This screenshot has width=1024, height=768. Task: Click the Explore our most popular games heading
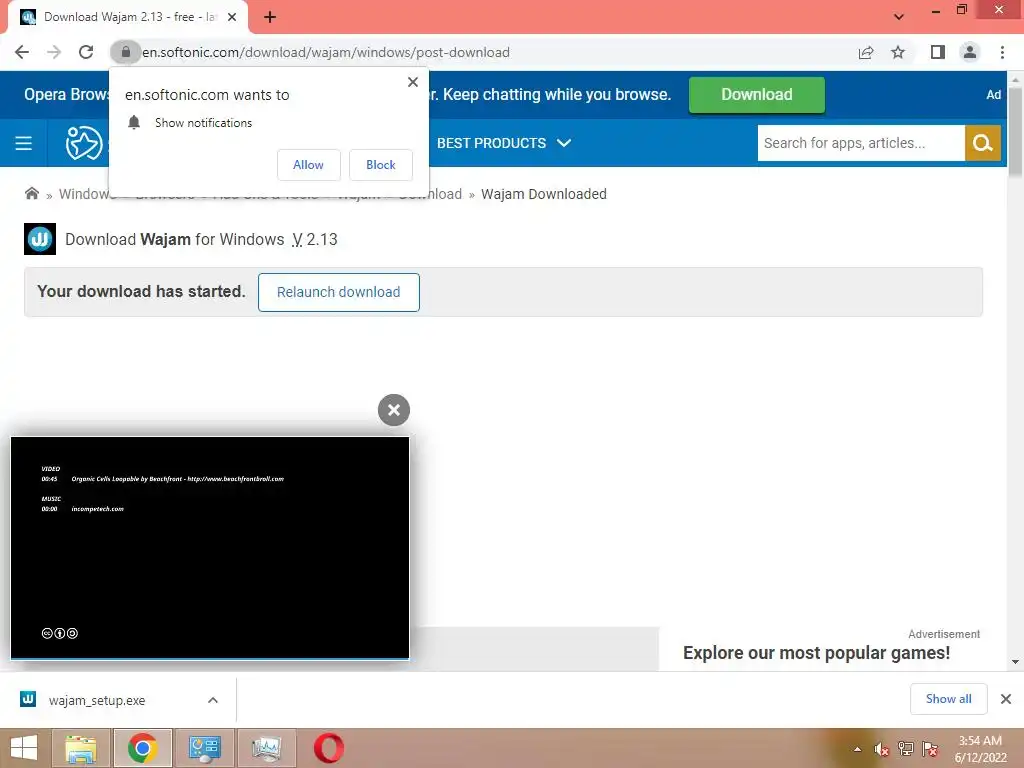[816, 653]
